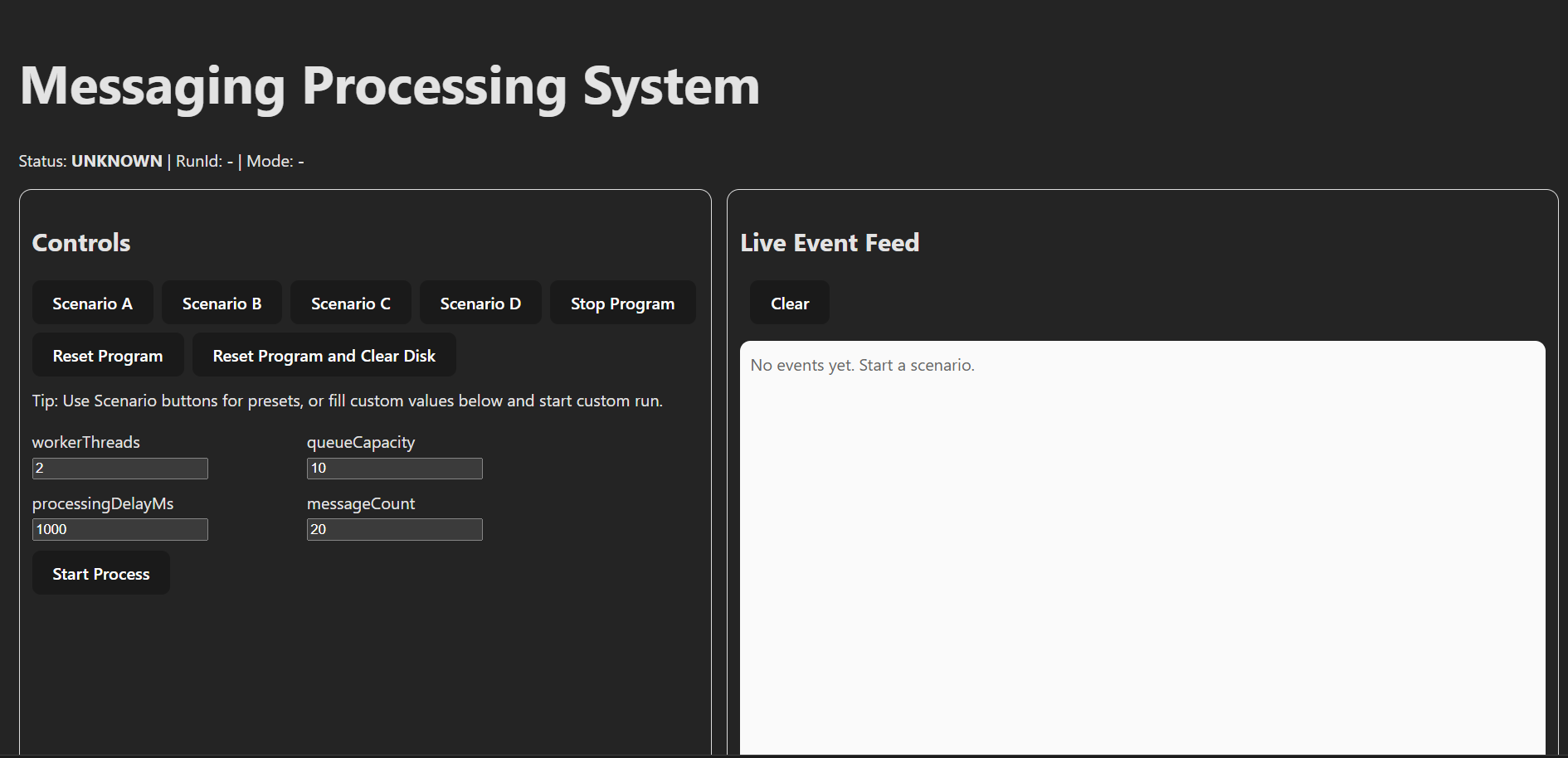The height and width of the screenshot is (758, 1568).
Task: Click the Live Event Feed heading
Action: coord(829,242)
